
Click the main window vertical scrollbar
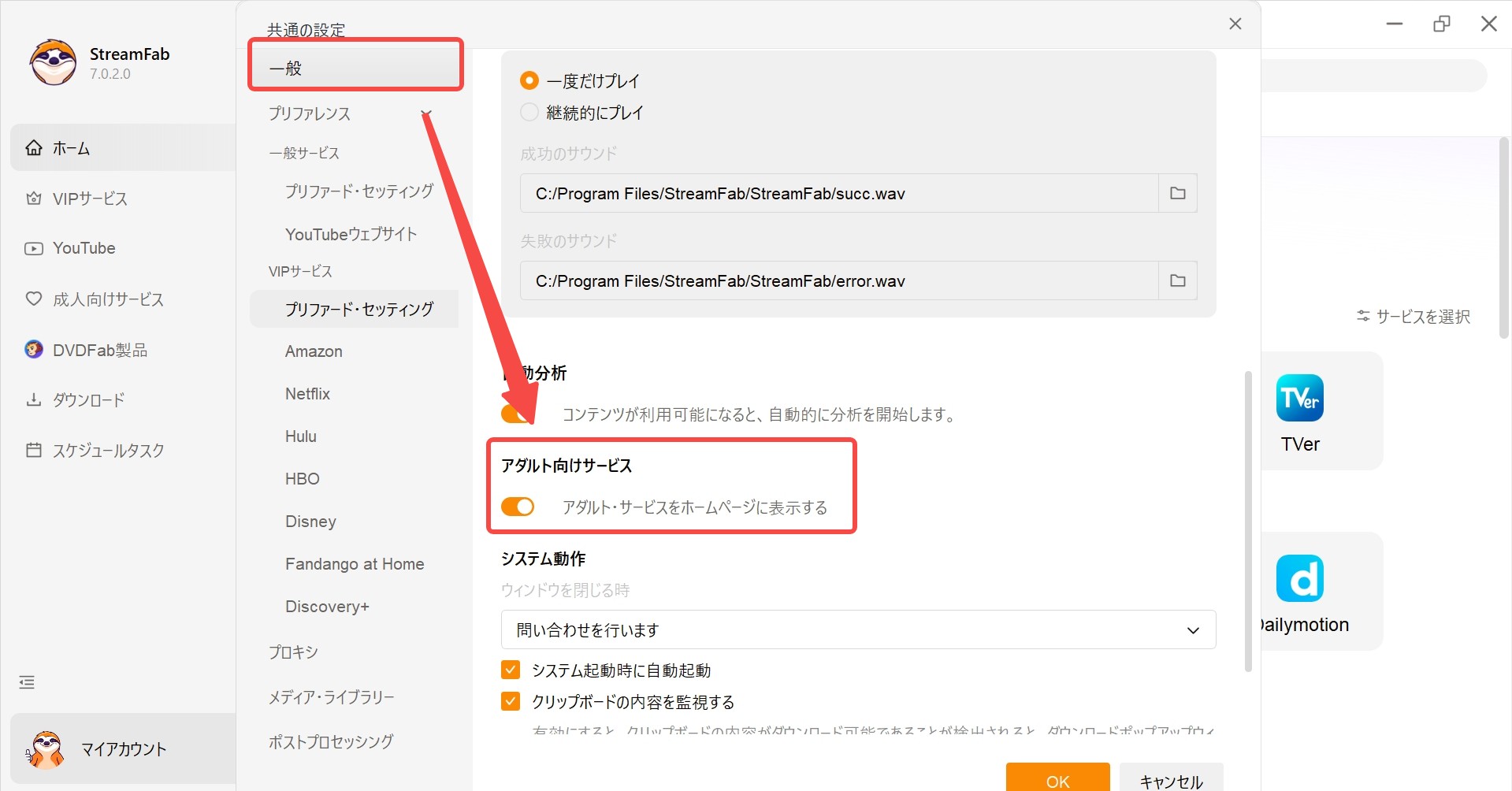(1503, 238)
